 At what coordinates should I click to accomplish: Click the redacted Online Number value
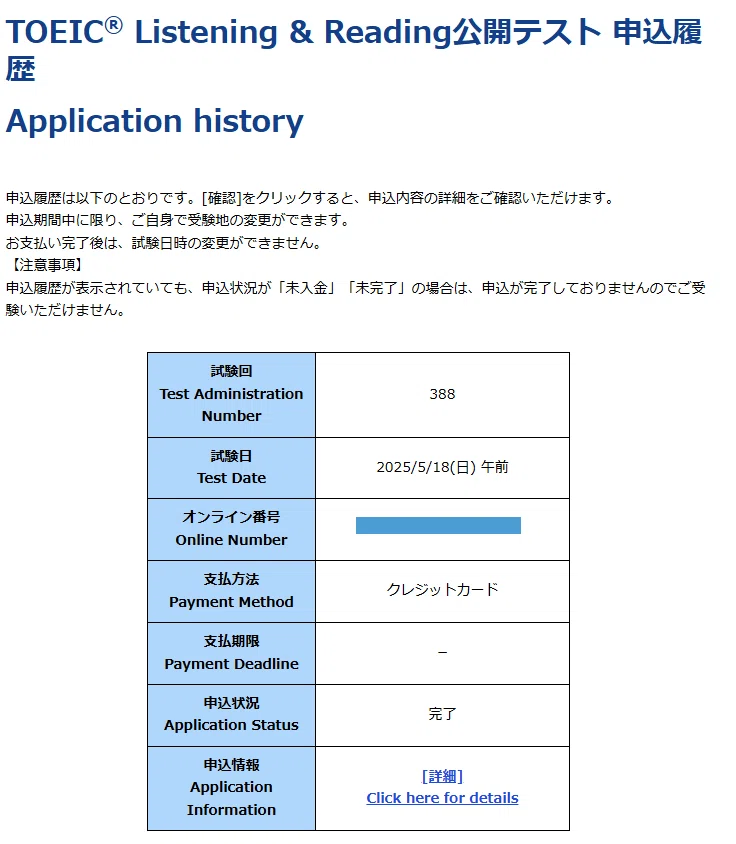(438, 525)
